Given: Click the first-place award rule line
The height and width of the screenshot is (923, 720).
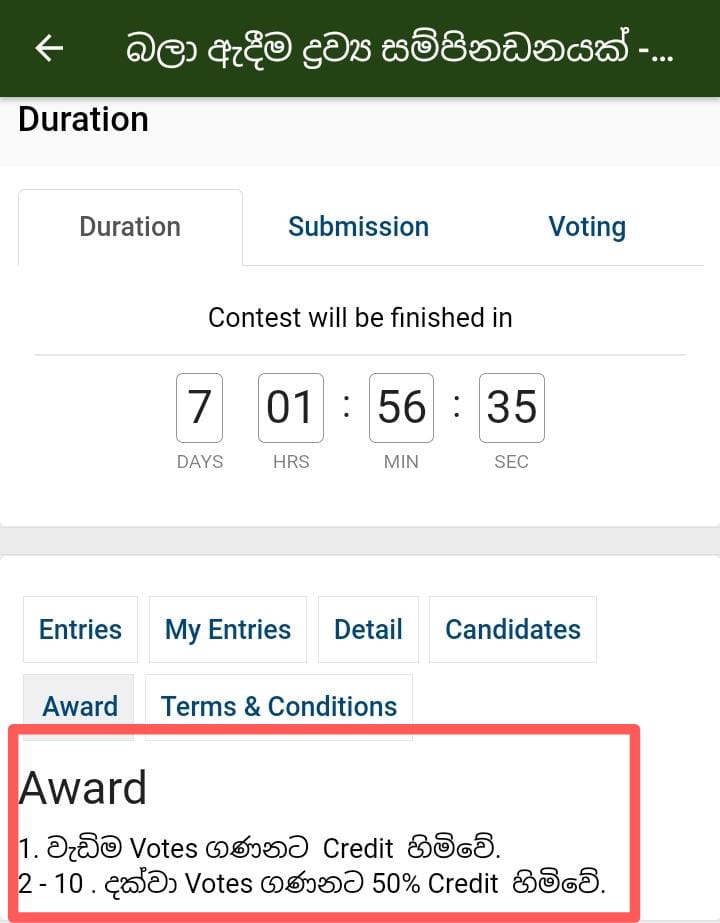Looking at the screenshot, I should point(260,848).
